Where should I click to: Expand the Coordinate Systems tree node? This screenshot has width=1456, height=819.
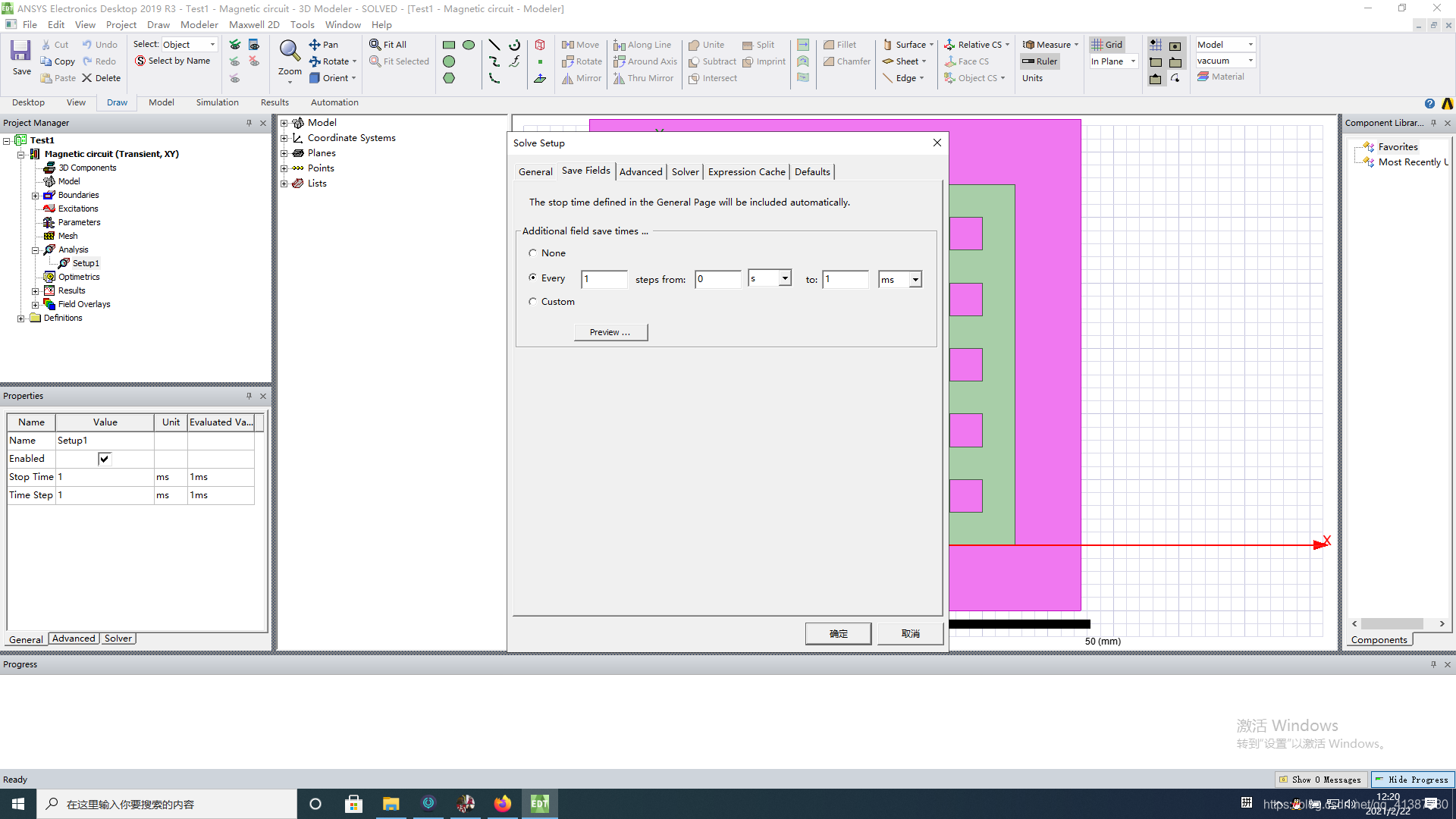point(284,138)
